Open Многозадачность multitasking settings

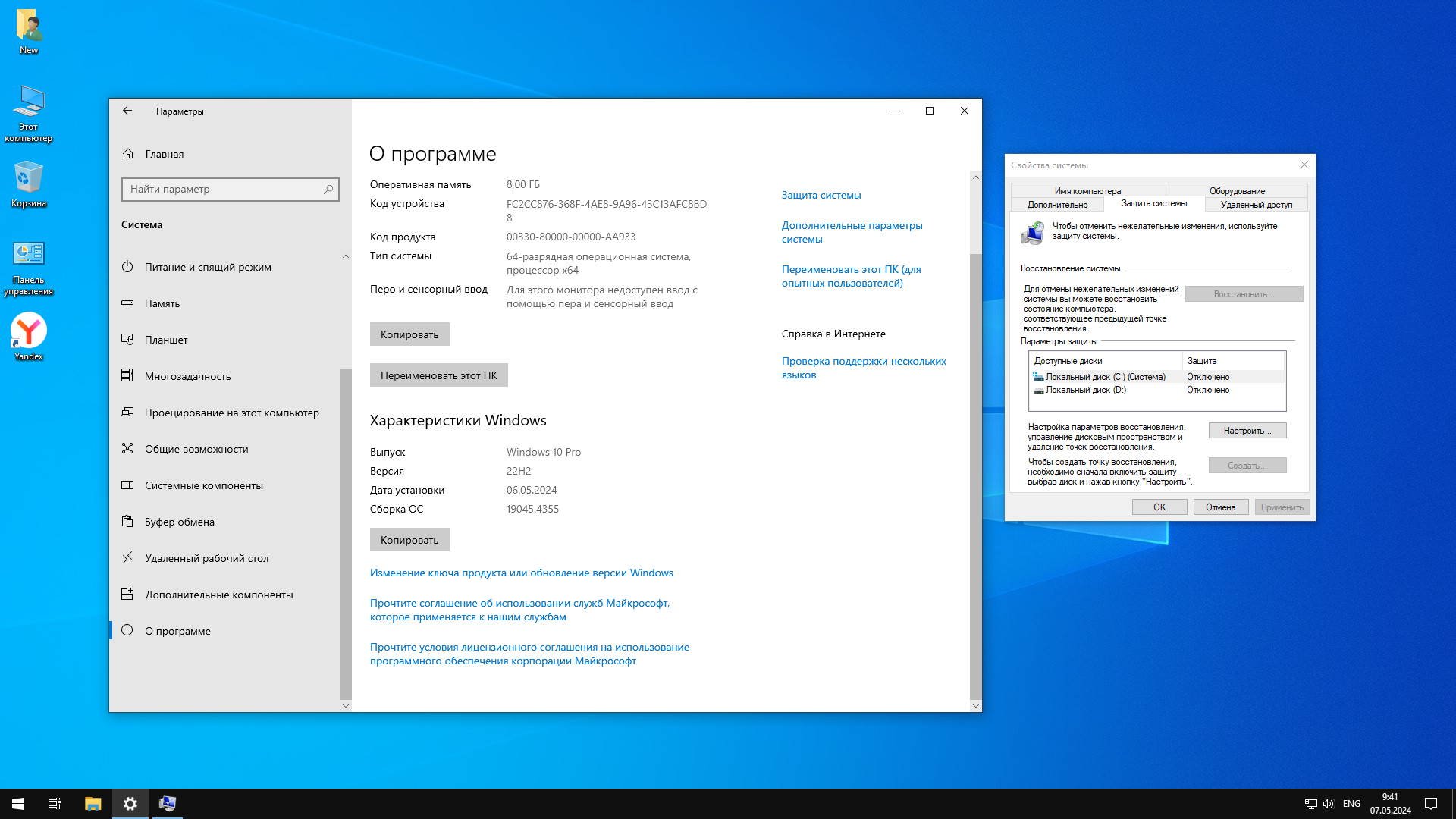pyautogui.click(x=187, y=376)
